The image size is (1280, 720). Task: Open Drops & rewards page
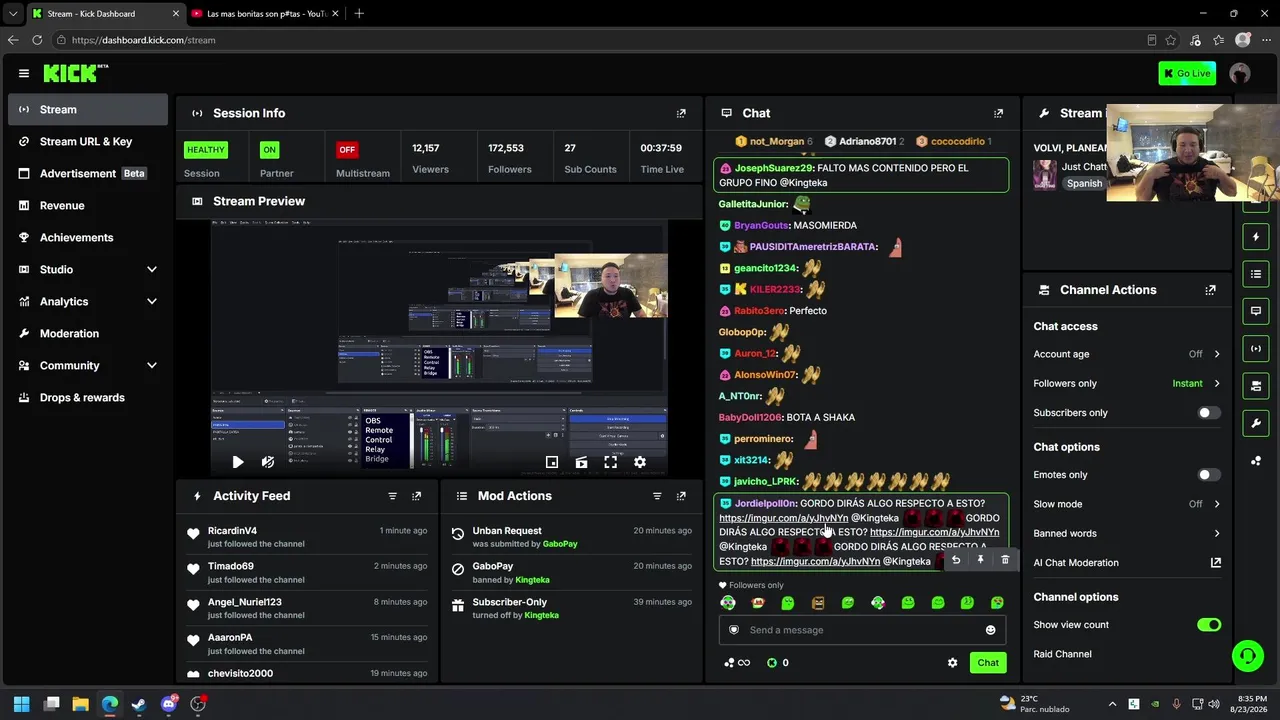click(x=88, y=398)
